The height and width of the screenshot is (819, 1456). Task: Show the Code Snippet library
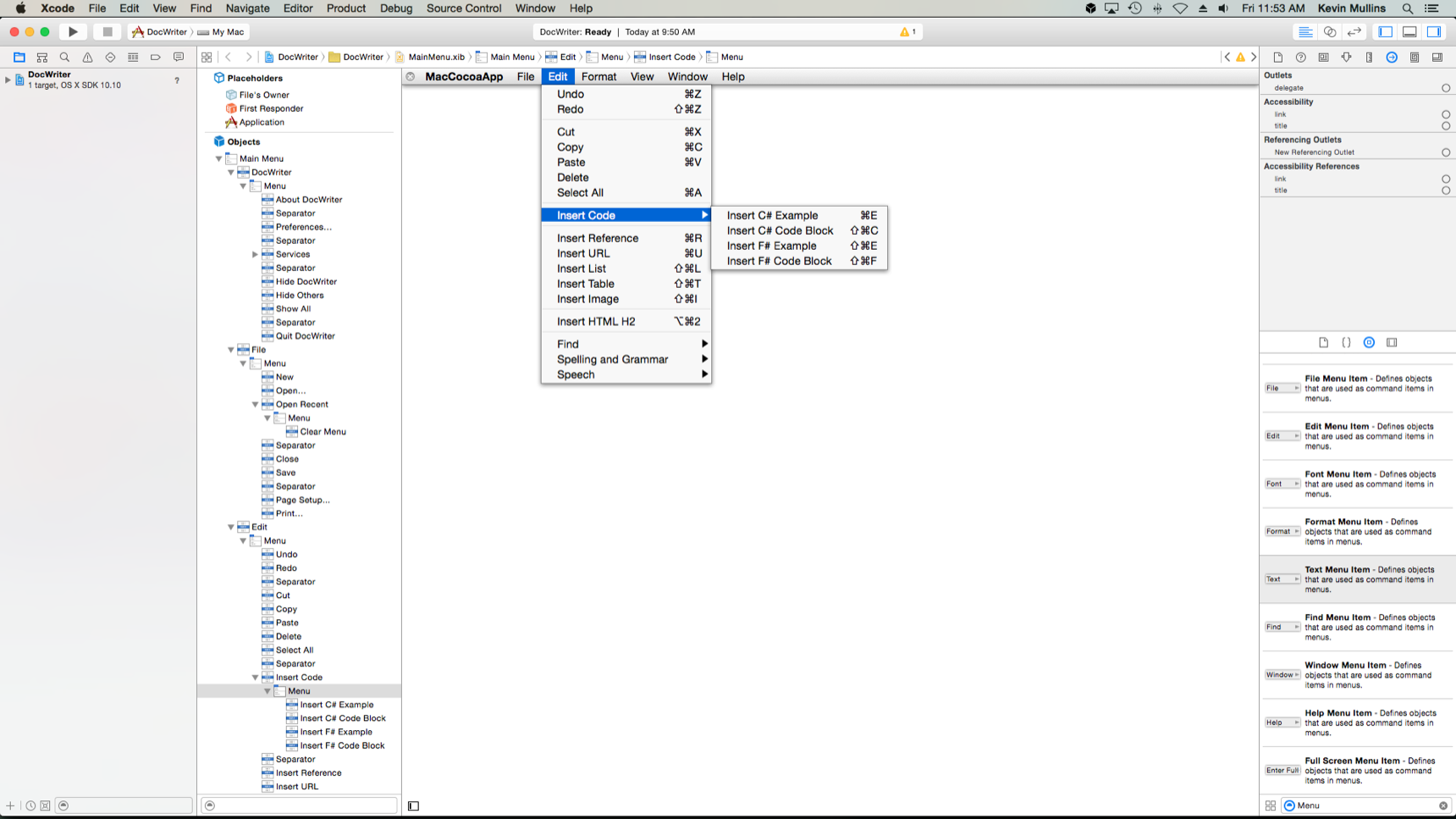click(x=1347, y=342)
